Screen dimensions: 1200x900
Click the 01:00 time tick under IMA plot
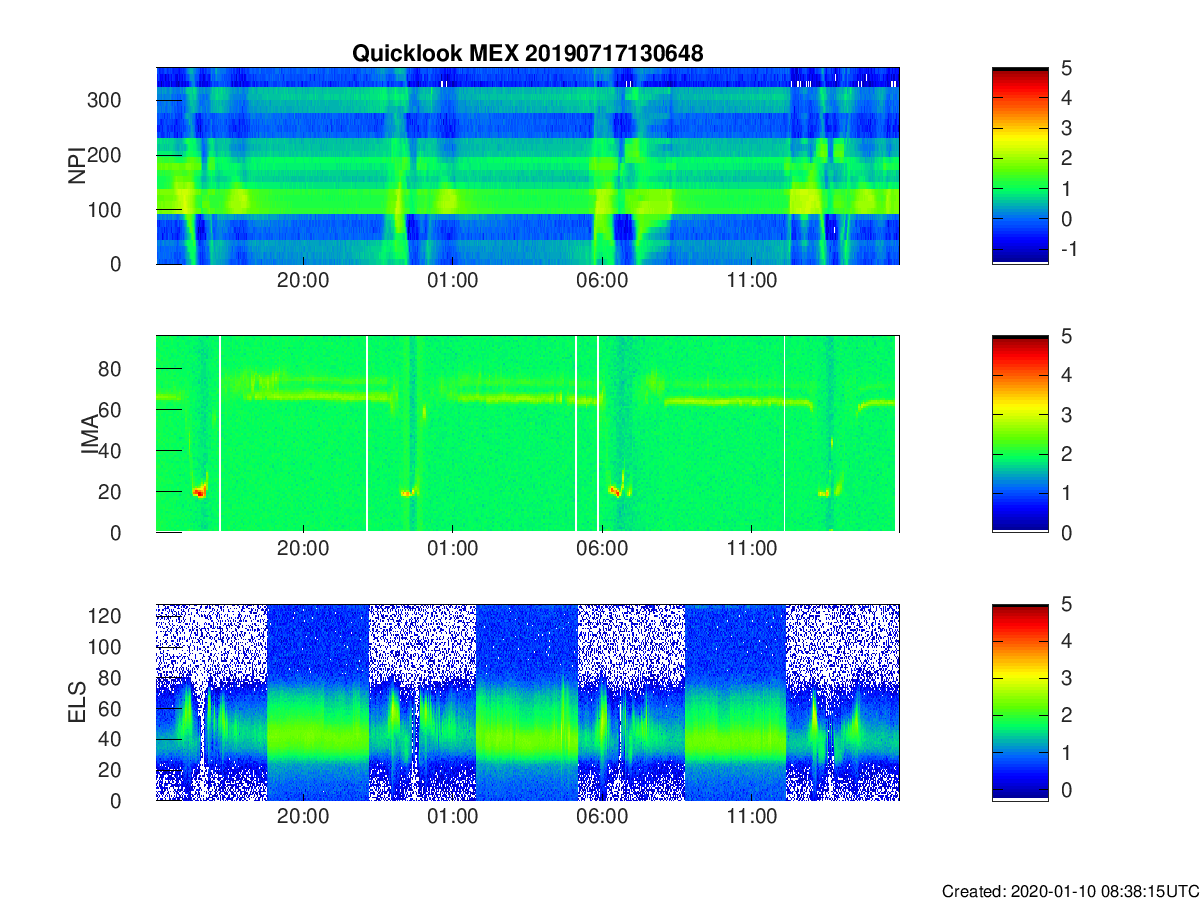(x=453, y=550)
